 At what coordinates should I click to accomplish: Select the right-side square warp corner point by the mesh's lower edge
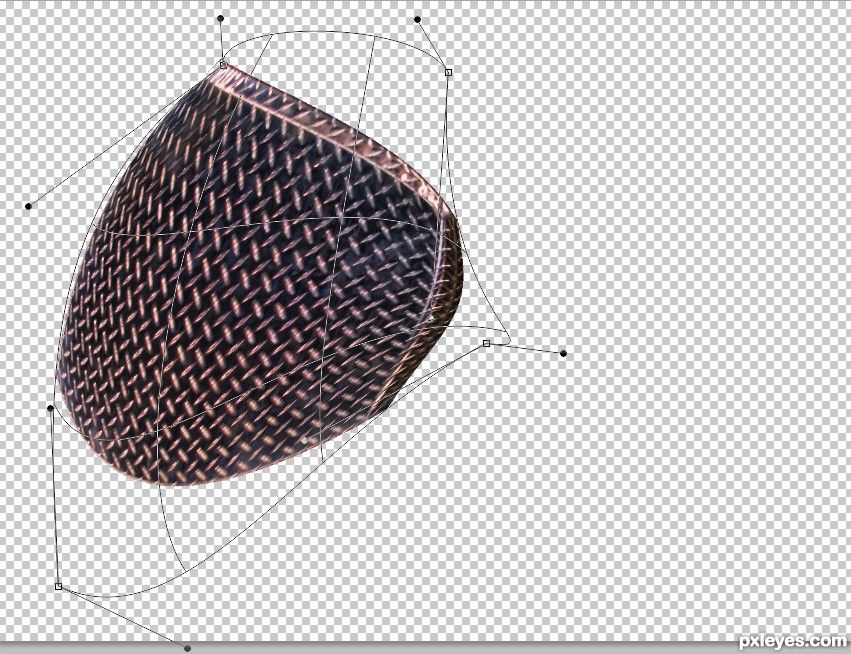(486, 344)
